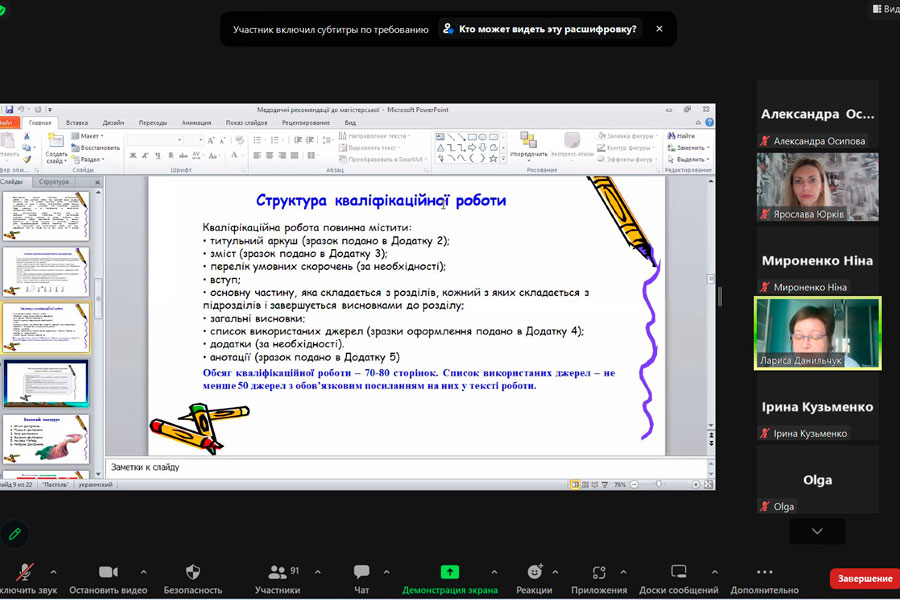Open the Participants list

tap(277, 572)
